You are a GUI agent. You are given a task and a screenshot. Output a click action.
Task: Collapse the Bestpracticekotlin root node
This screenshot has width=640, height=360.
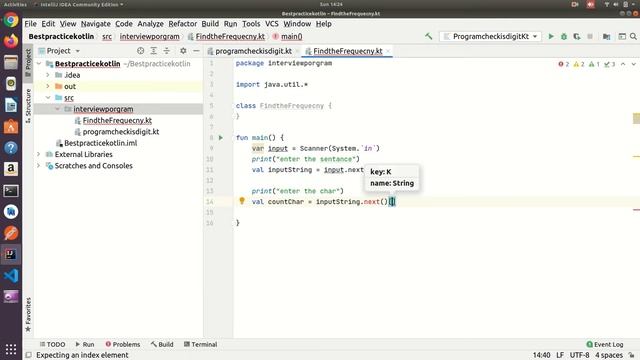(x=39, y=64)
